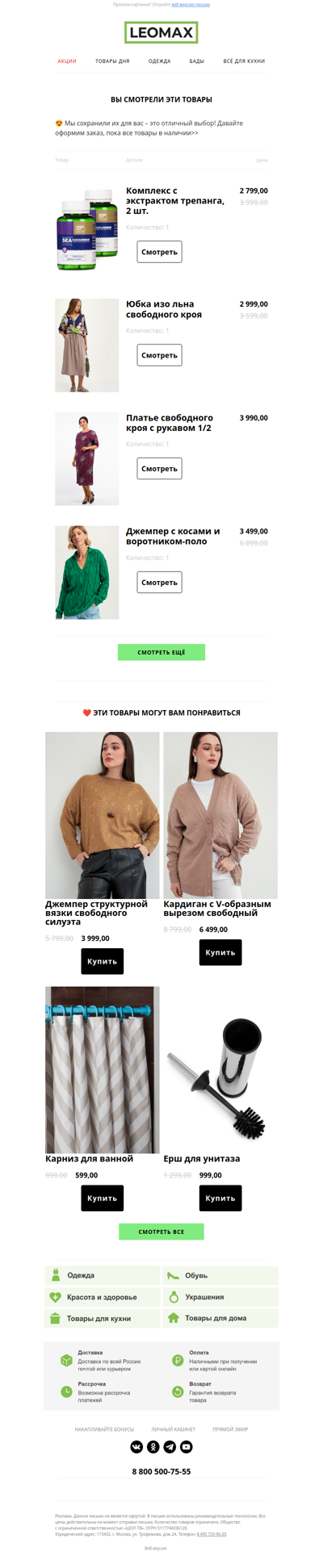Click the green jumper product photo
Screen dimensions: 323x1568
[x=86, y=572]
